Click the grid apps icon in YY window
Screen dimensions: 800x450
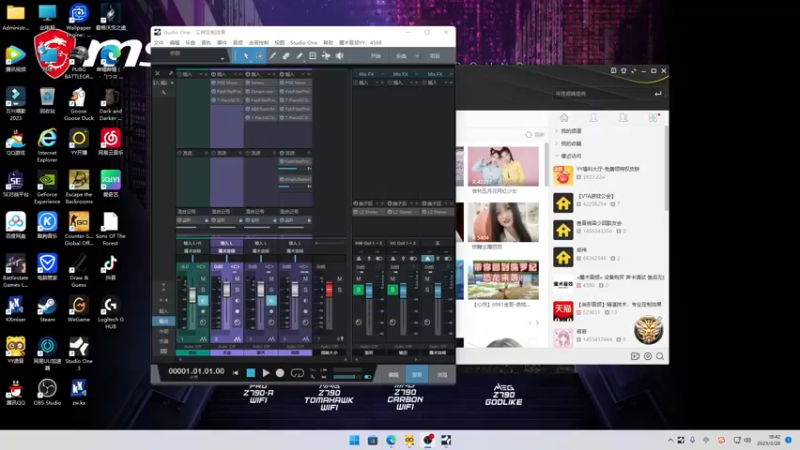(x=653, y=118)
